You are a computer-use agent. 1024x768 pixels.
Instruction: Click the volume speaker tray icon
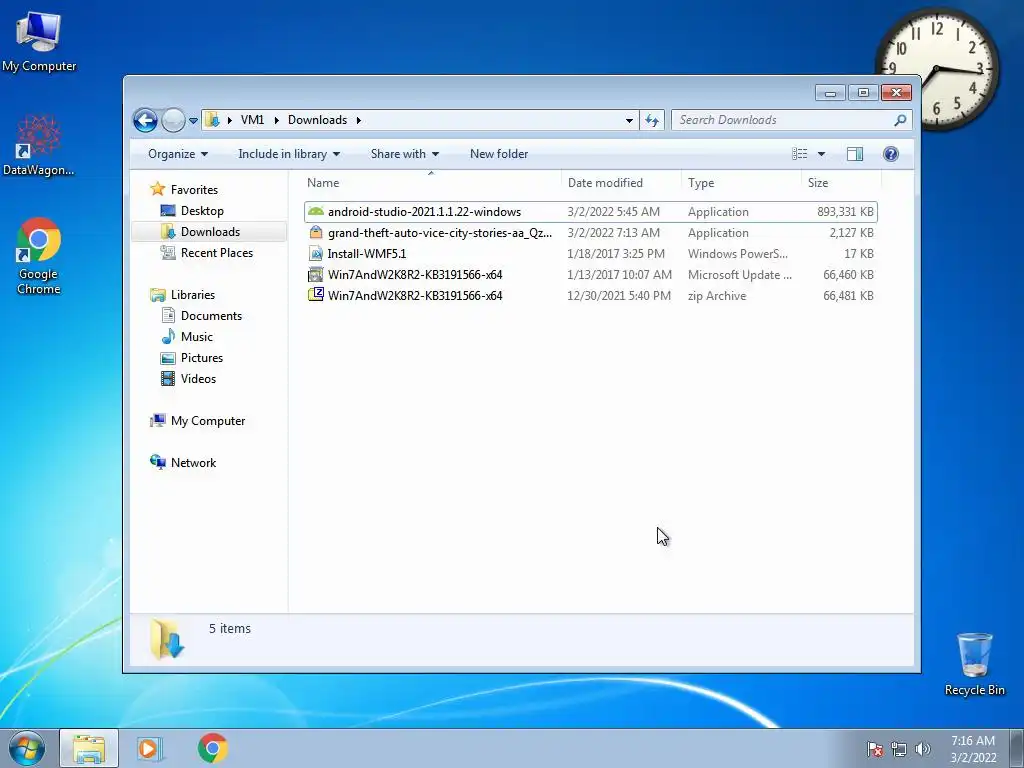923,749
